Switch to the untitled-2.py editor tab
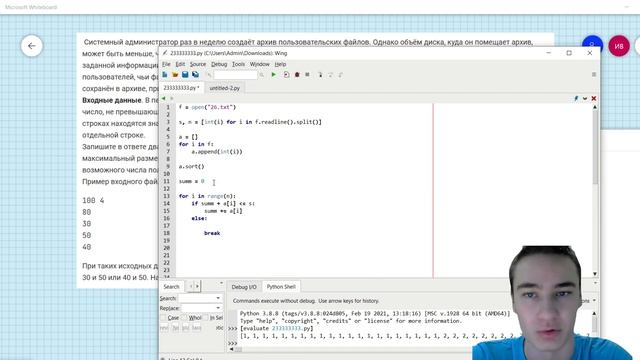 [224, 88]
